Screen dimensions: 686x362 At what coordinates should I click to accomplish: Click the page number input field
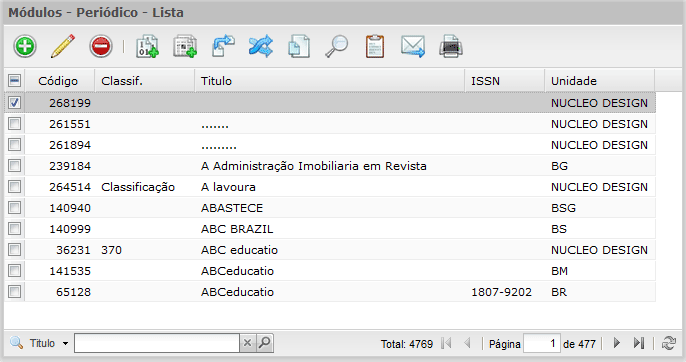pos(542,343)
